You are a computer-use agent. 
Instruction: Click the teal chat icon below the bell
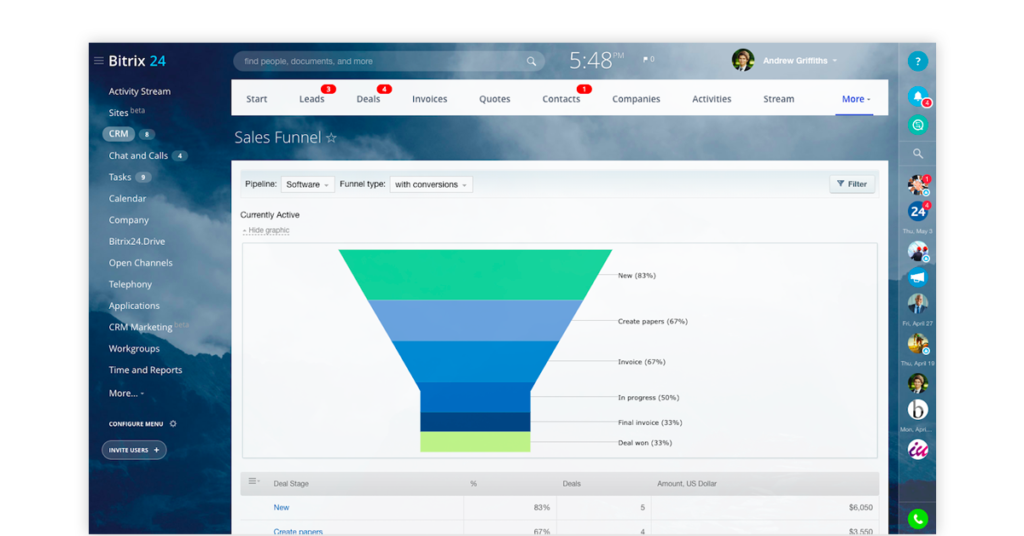point(918,125)
